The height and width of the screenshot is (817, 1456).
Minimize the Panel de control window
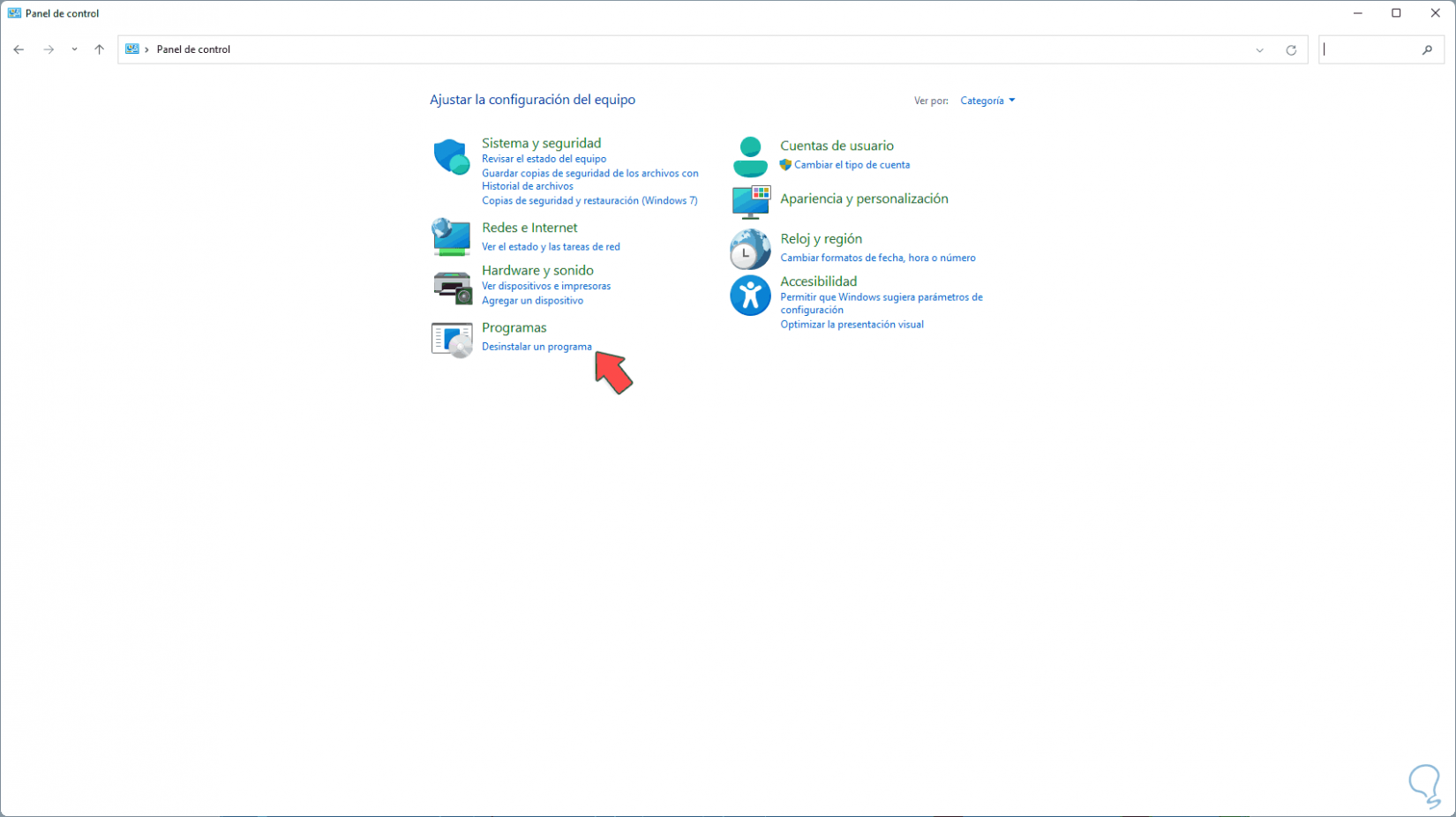[1357, 13]
